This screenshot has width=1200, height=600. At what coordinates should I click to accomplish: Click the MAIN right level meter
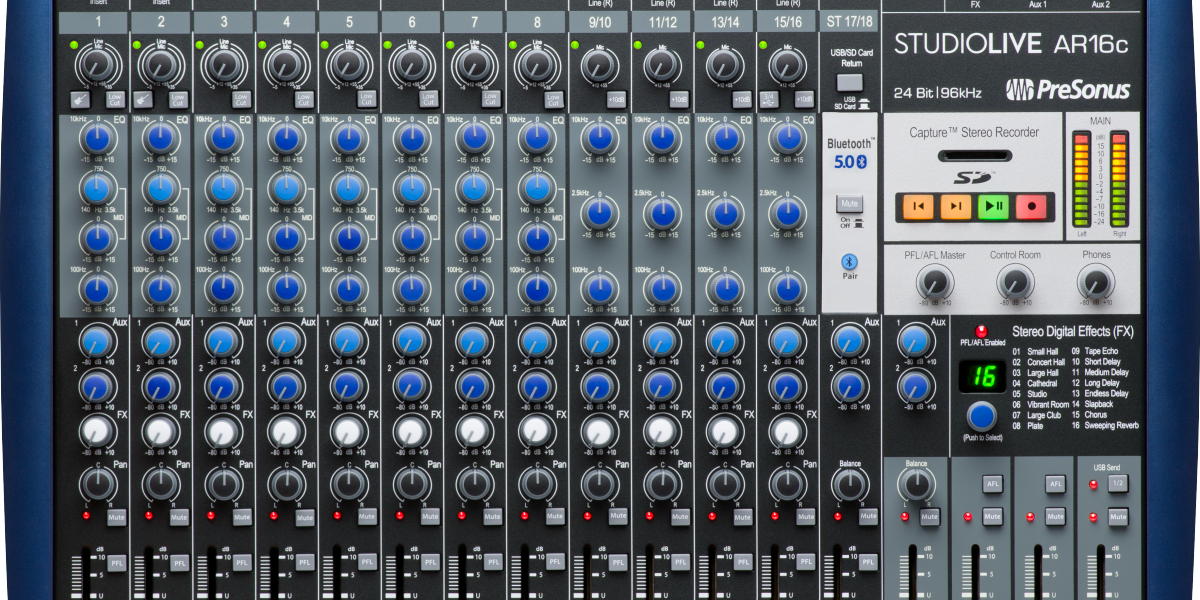pos(1118,178)
